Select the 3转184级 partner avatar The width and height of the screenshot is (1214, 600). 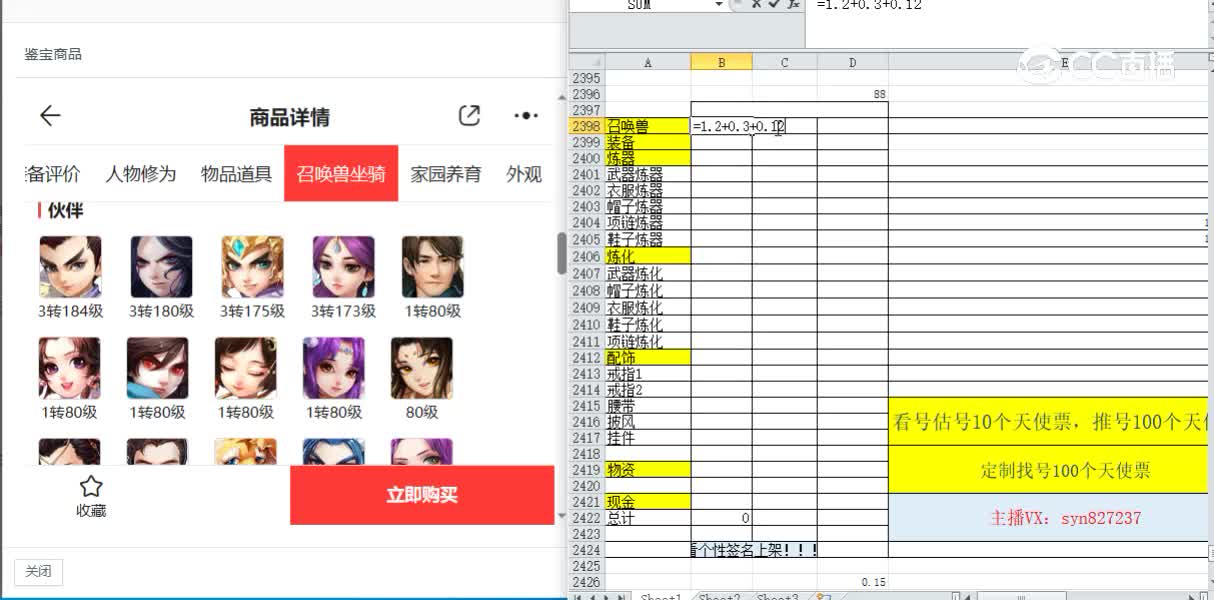[70, 266]
